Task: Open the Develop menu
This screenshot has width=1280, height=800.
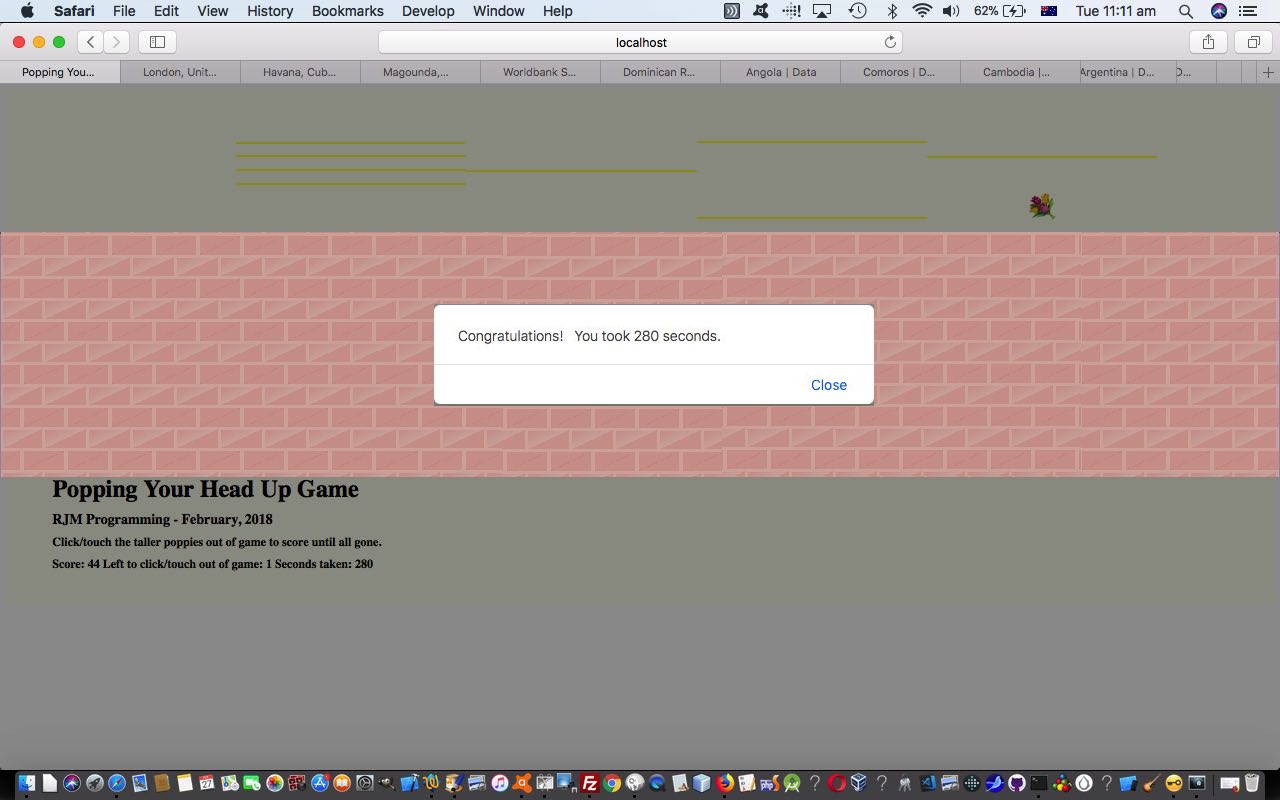Action: tap(428, 11)
